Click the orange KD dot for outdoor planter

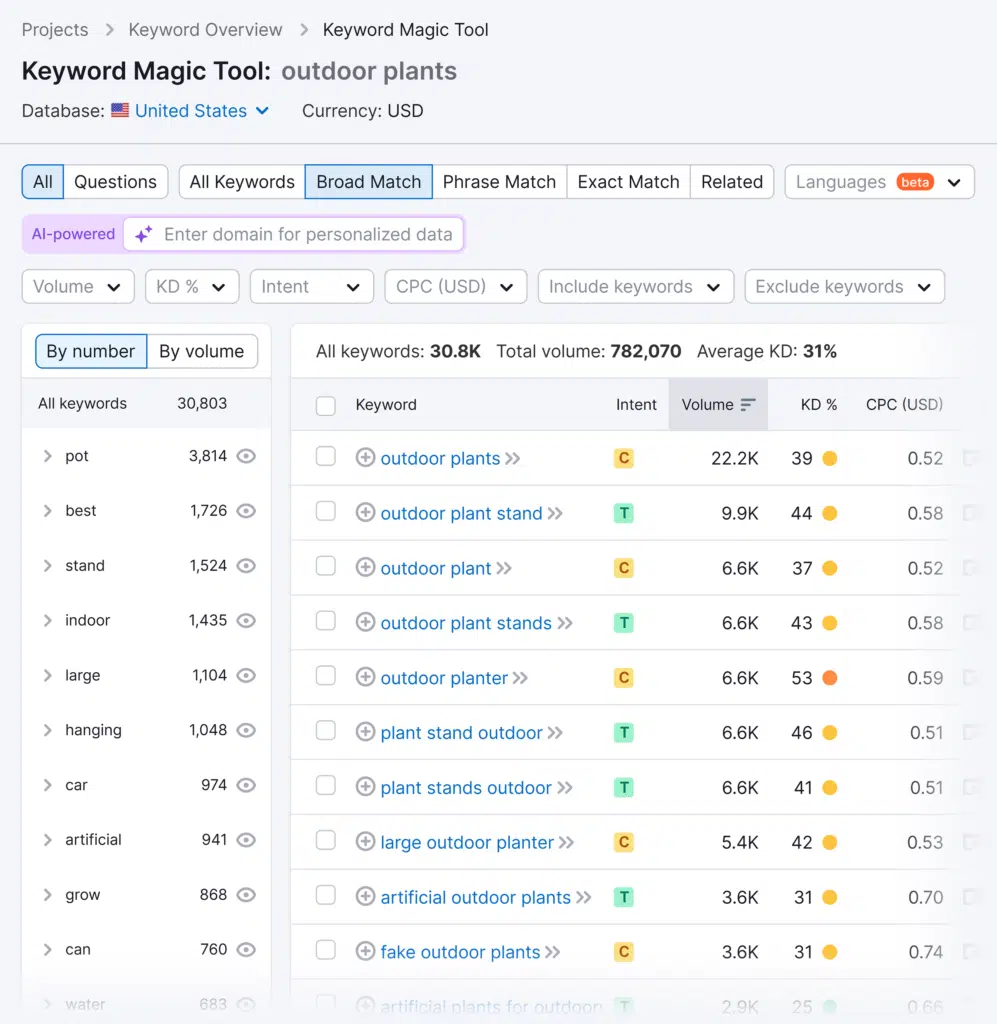pyautogui.click(x=829, y=678)
